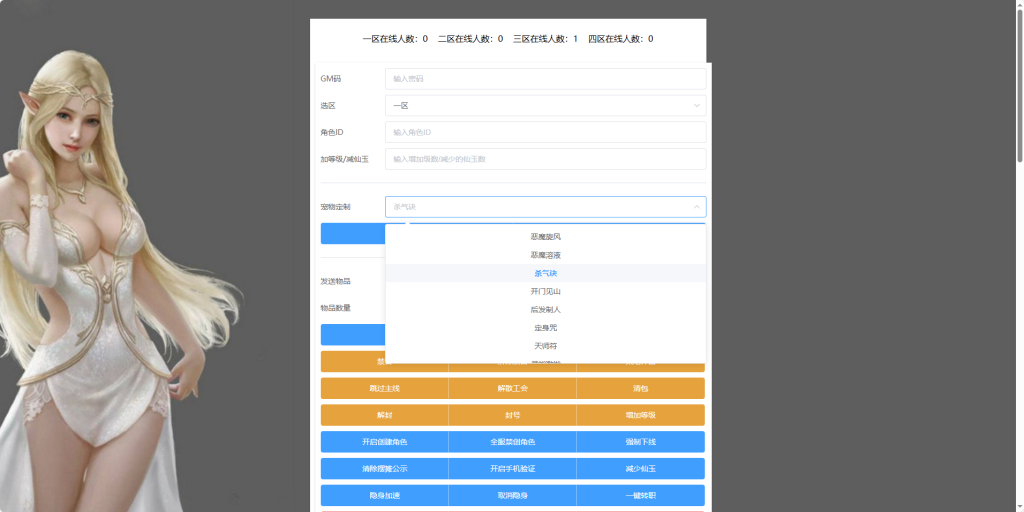Viewport: 1024px width, 512px height.
Task: Click the 取消隐身 button
Action: [513, 496]
